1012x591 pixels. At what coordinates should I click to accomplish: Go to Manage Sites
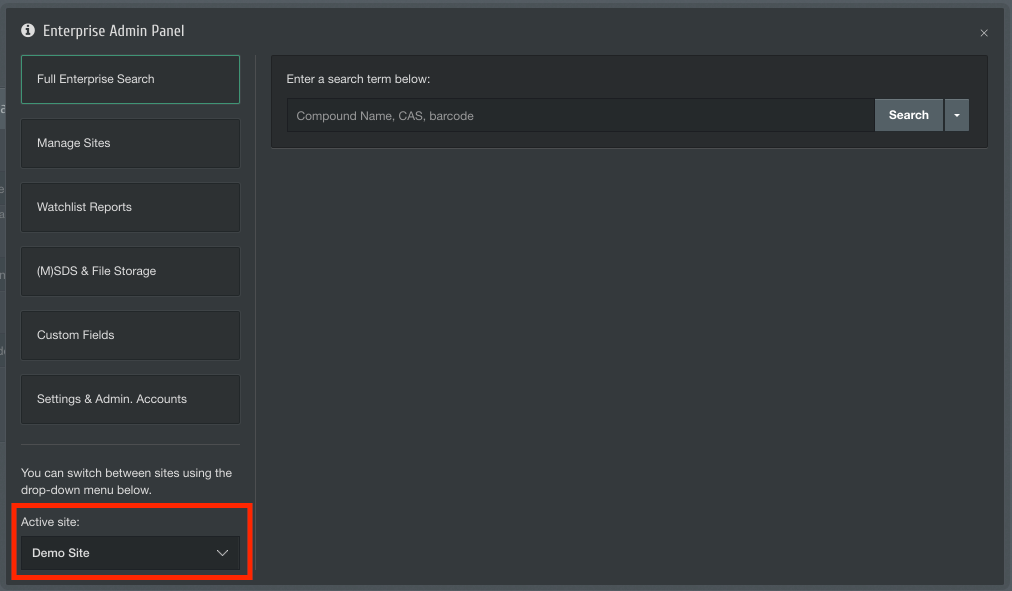pyautogui.click(x=130, y=143)
